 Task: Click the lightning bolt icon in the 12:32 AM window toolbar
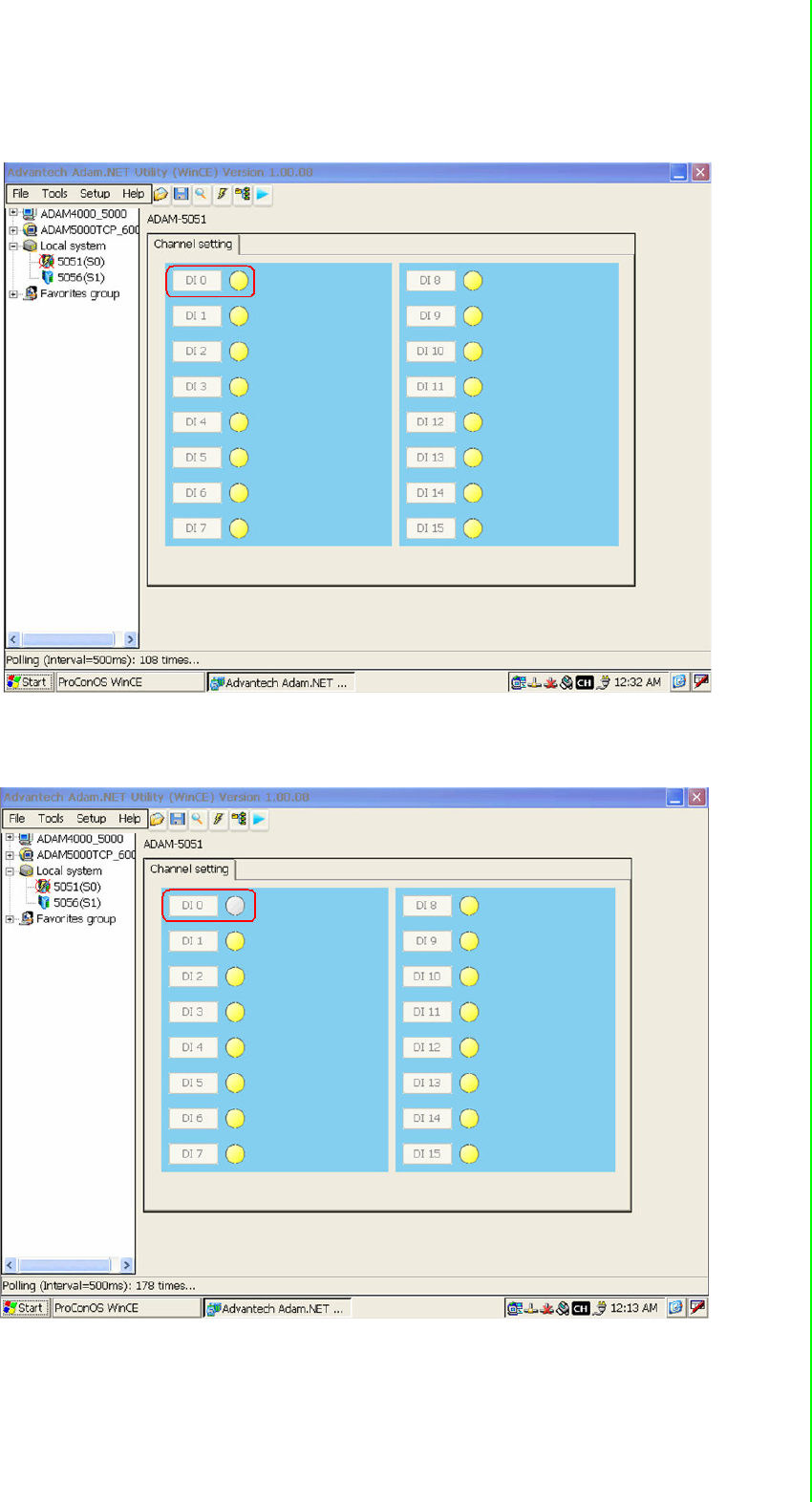click(222, 194)
